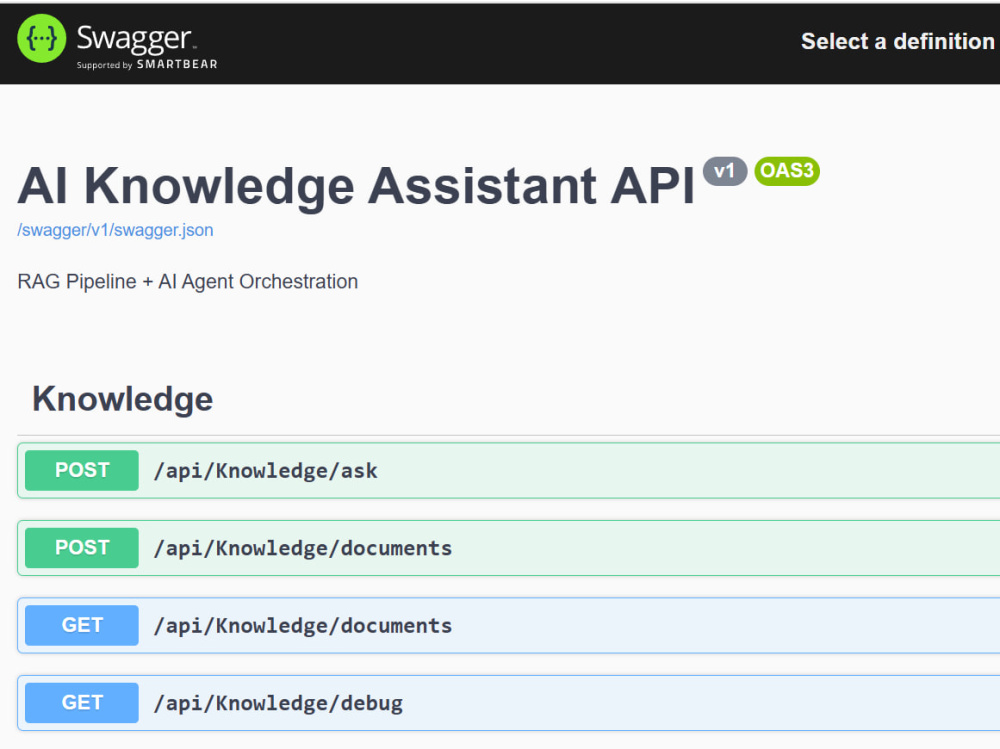
Task: Click the GET badge beside /api/Knowledge/documents
Action: [x=82, y=625]
